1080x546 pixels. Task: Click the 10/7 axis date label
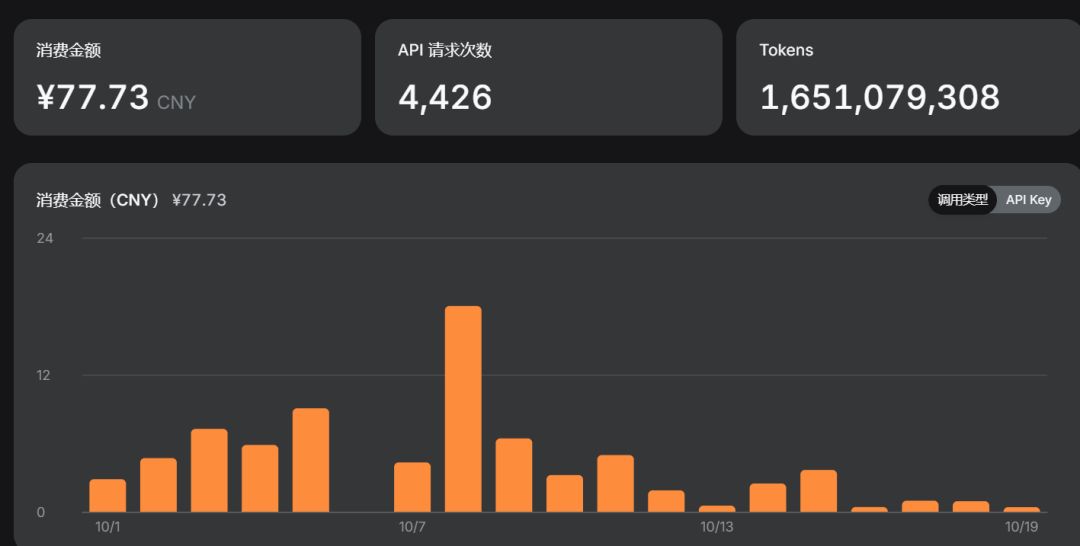412,527
